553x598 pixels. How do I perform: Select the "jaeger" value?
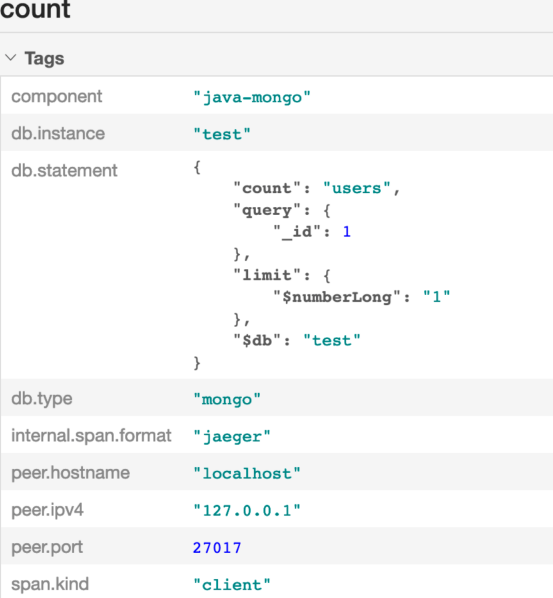coord(232,436)
